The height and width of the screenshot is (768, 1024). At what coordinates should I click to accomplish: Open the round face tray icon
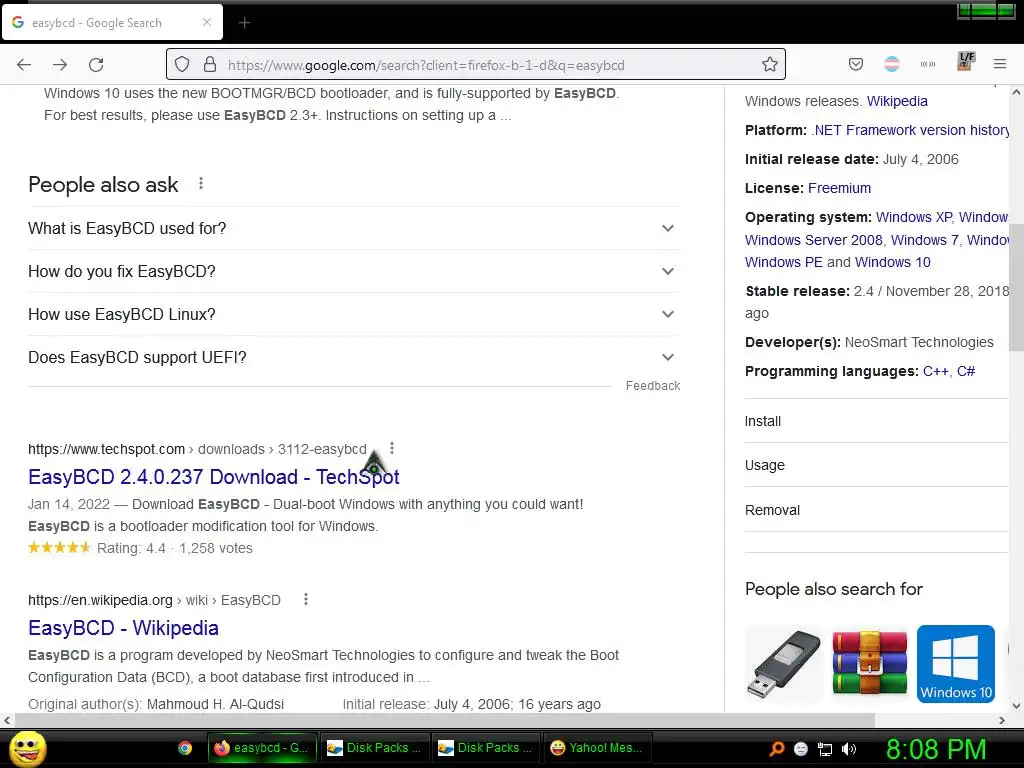click(x=801, y=749)
